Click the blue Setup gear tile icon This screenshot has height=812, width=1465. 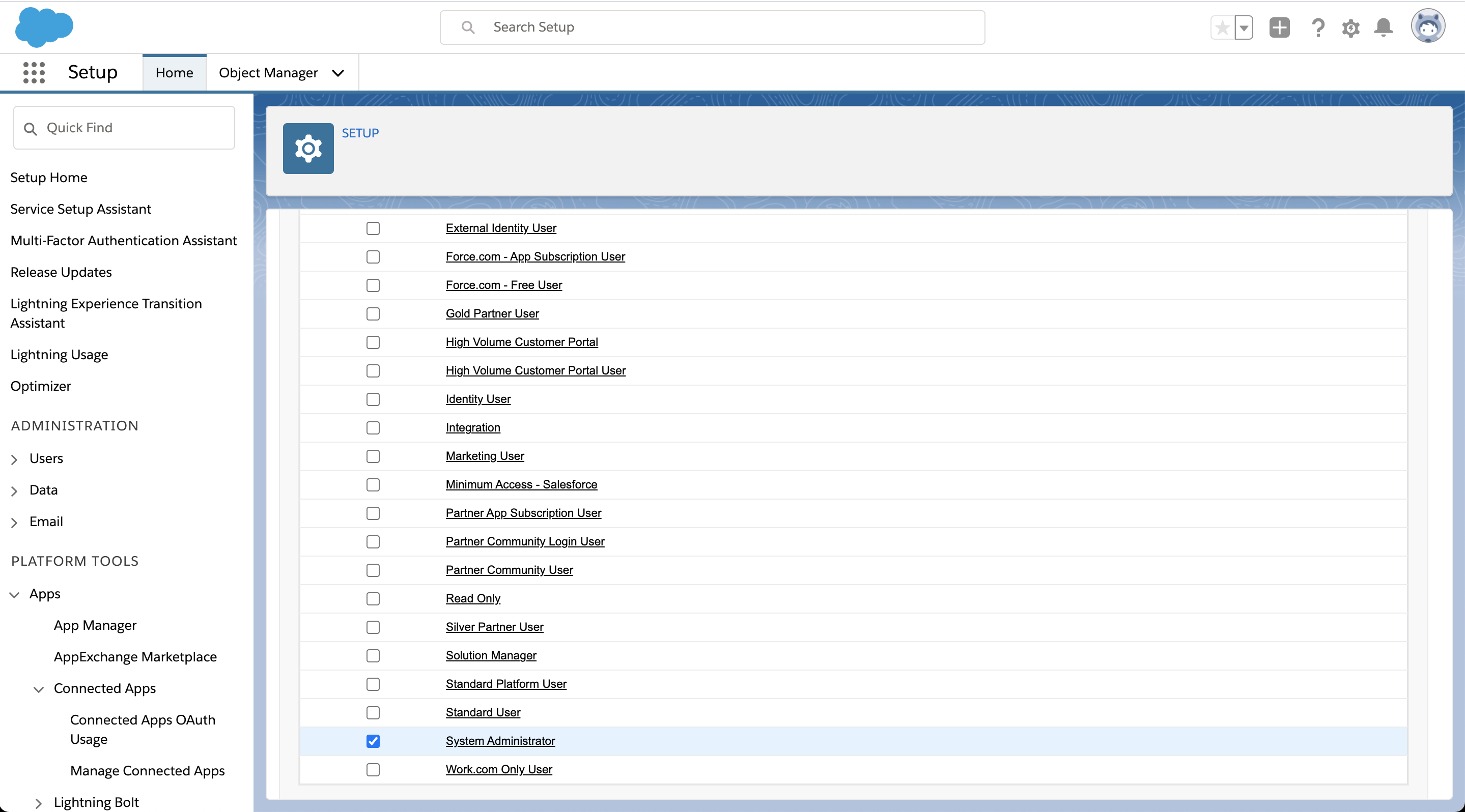point(308,149)
